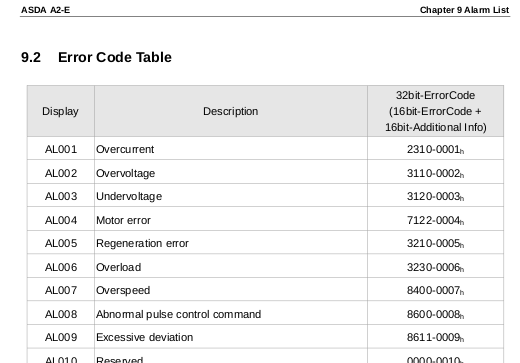Select the 'Overspeed' description
The width and height of the screenshot is (520, 363).
[123, 290]
